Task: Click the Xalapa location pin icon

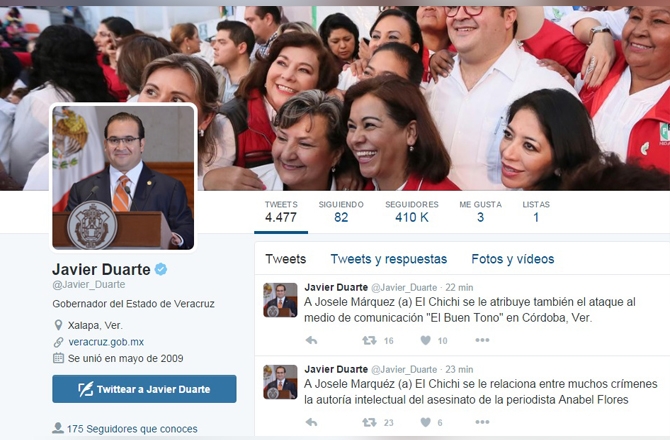Action: click(58, 325)
